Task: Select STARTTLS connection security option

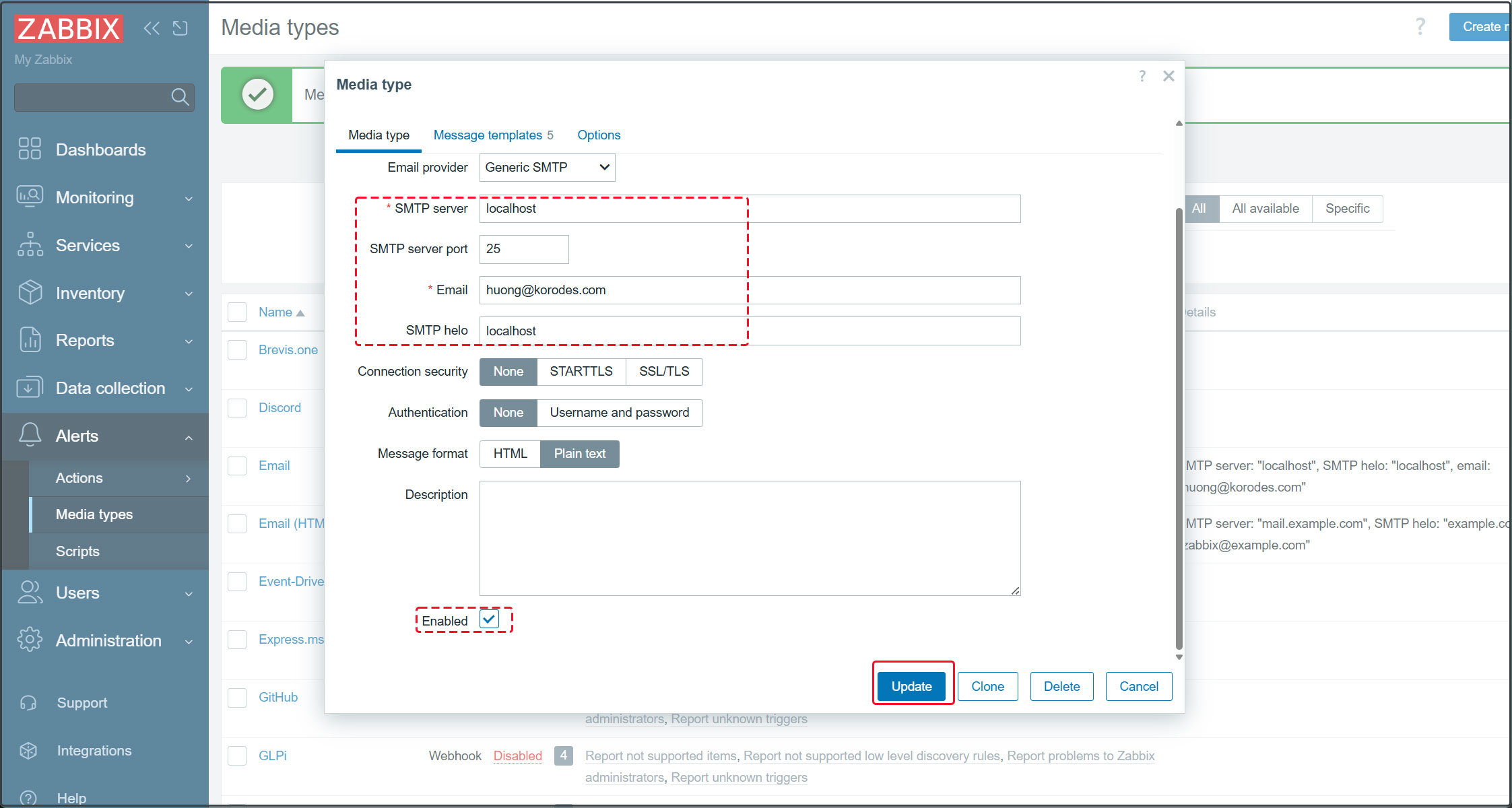Action: pos(581,372)
